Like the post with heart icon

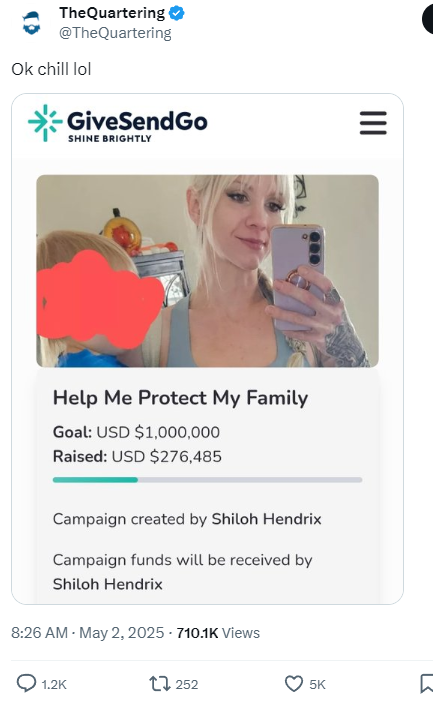(294, 684)
